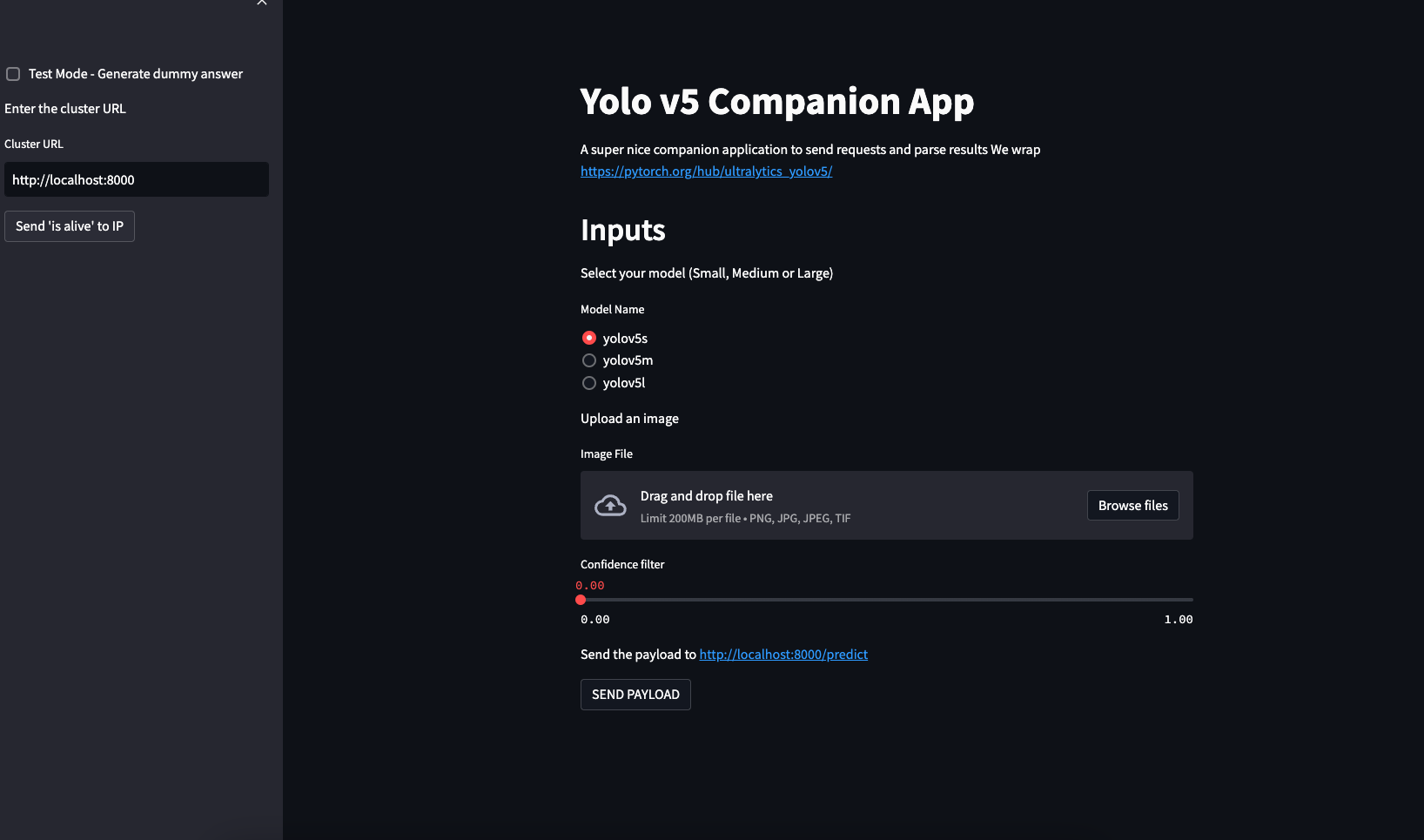Click the Browse files button
The height and width of the screenshot is (840, 1424).
[1132, 506]
